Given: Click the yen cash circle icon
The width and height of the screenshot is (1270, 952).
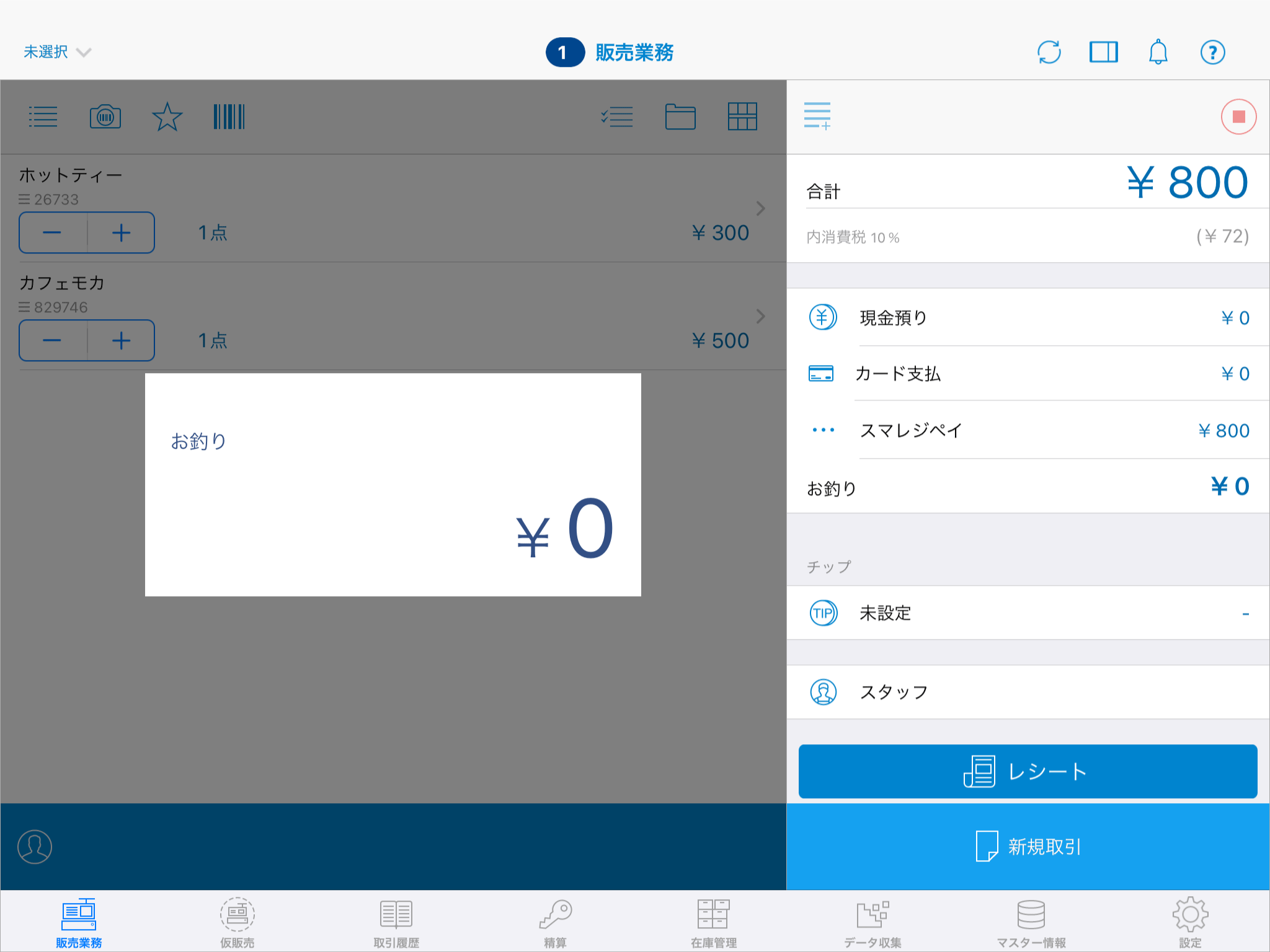Looking at the screenshot, I should (x=823, y=317).
